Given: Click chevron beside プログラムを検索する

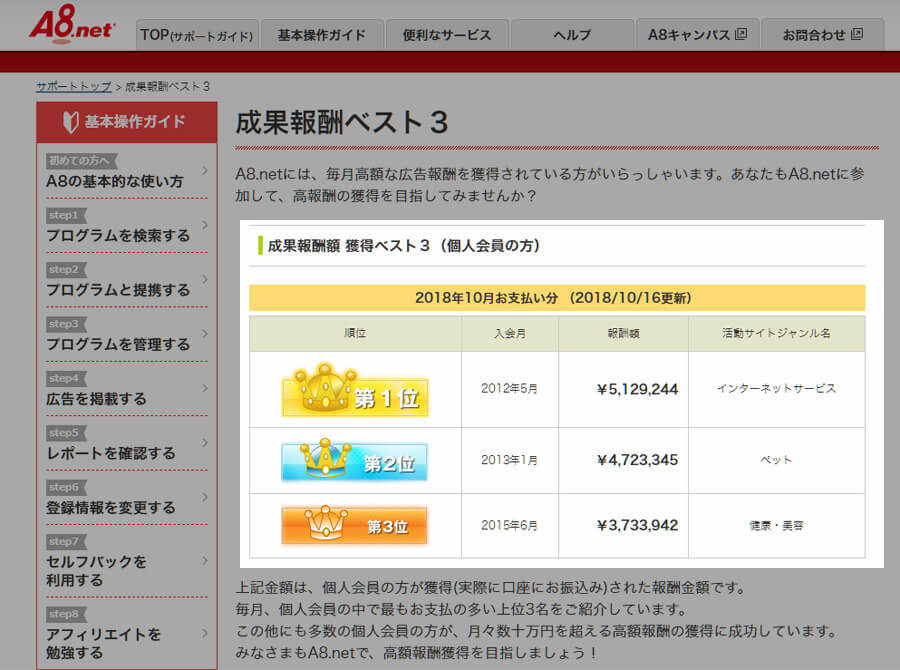Looking at the screenshot, I should [205, 225].
